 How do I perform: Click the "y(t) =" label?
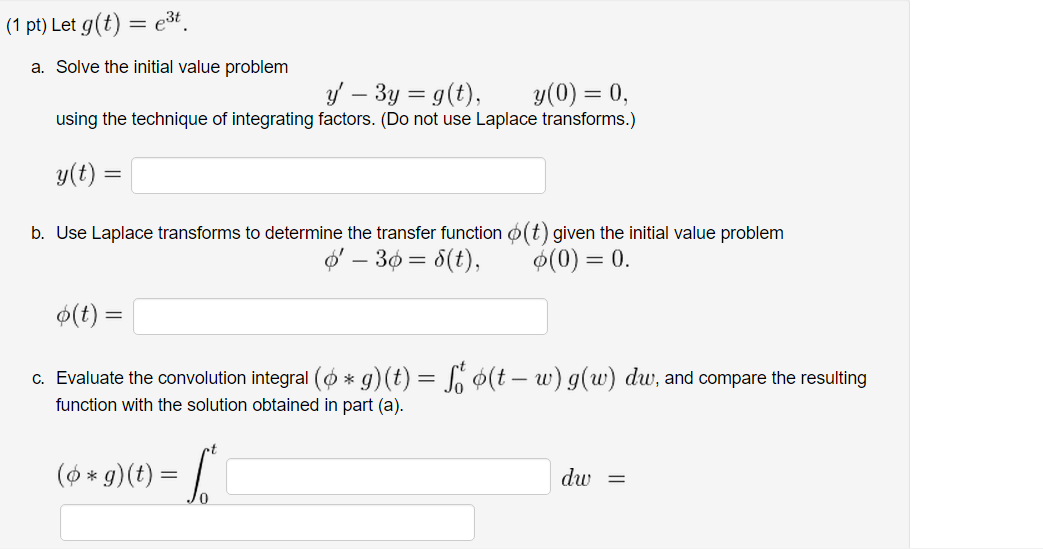point(88,175)
